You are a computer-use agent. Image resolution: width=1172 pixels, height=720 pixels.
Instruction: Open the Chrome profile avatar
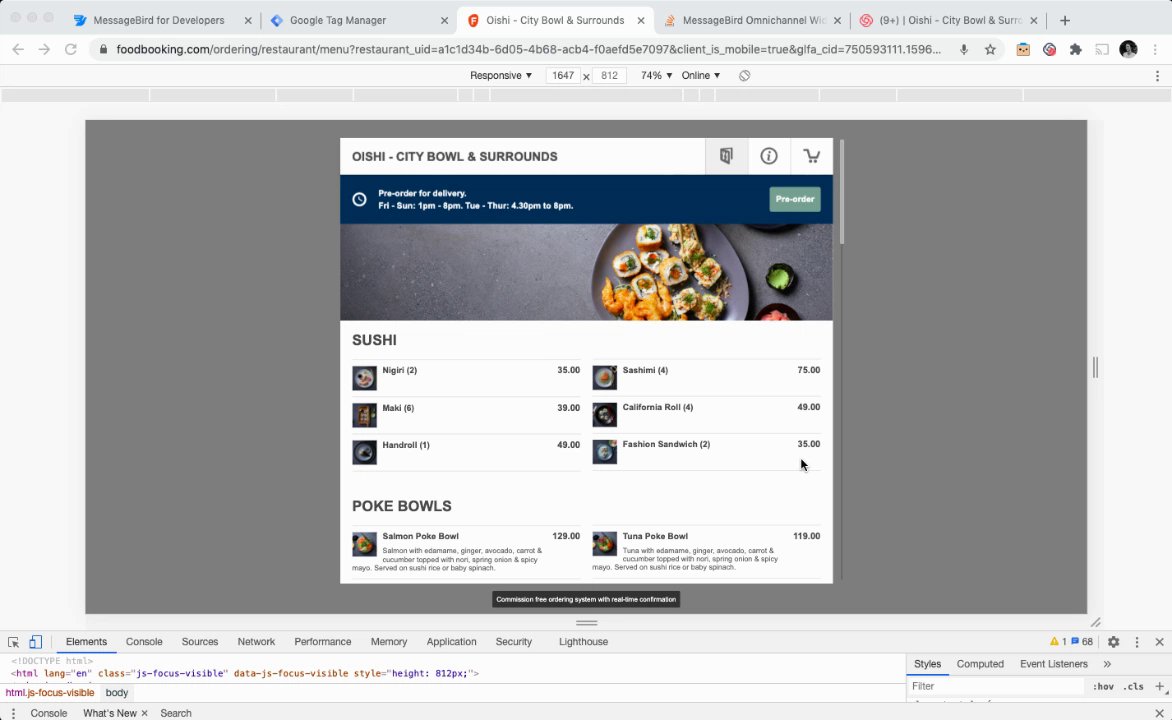(1128, 49)
